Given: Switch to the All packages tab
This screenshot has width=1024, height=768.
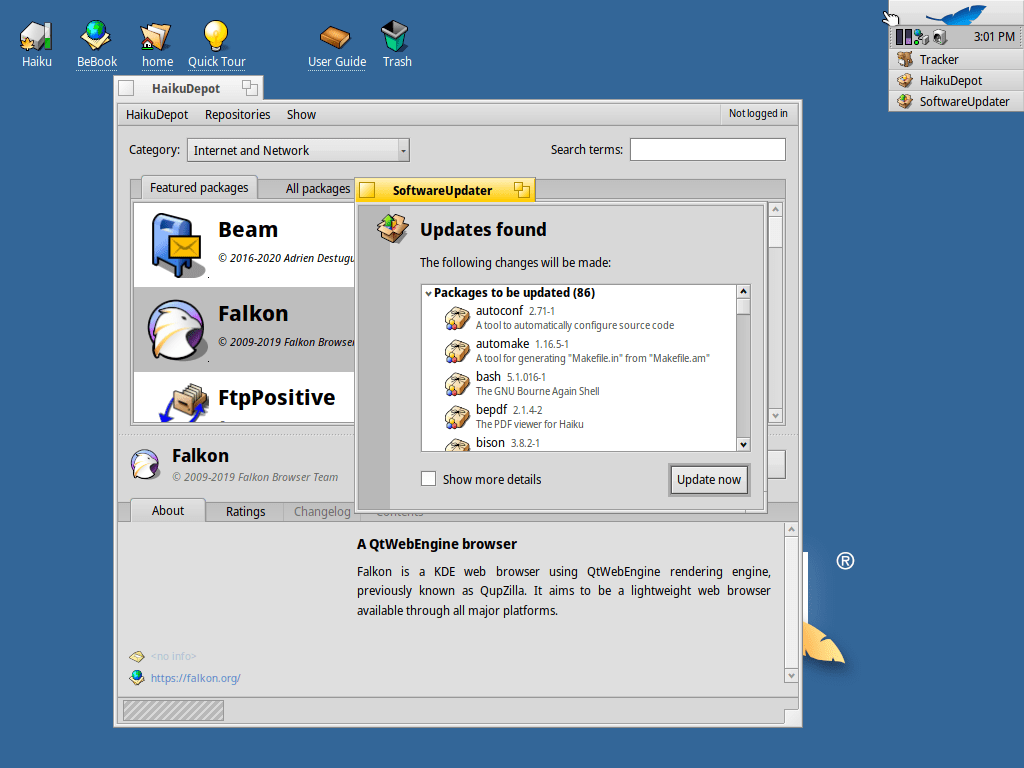Looking at the screenshot, I should click(x=317, y=189).
